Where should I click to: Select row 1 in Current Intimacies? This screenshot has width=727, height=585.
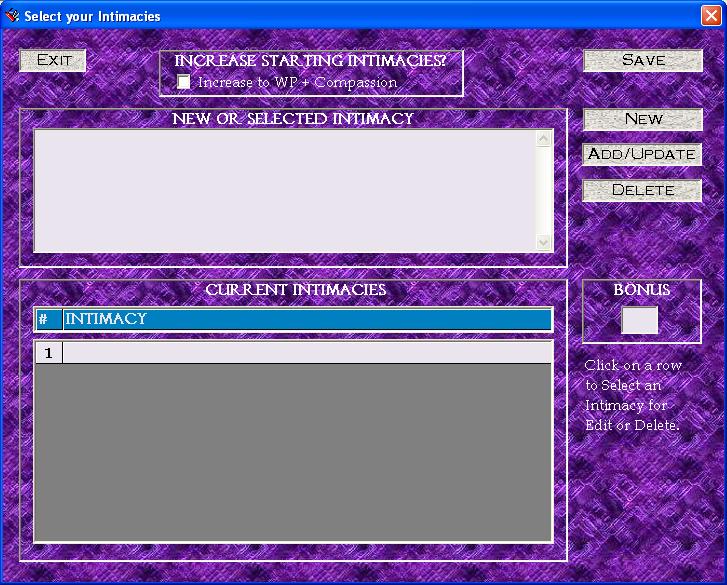(x=49, y=353)
